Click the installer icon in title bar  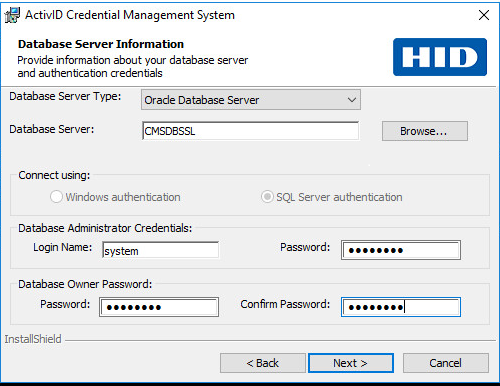point(12,15)
